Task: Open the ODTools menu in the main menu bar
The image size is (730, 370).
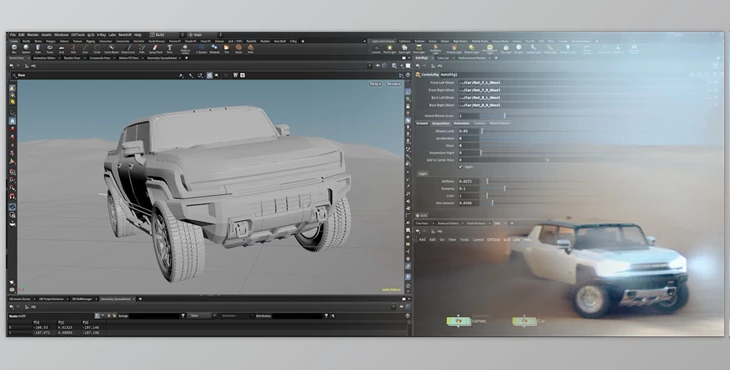Action: 78,35
